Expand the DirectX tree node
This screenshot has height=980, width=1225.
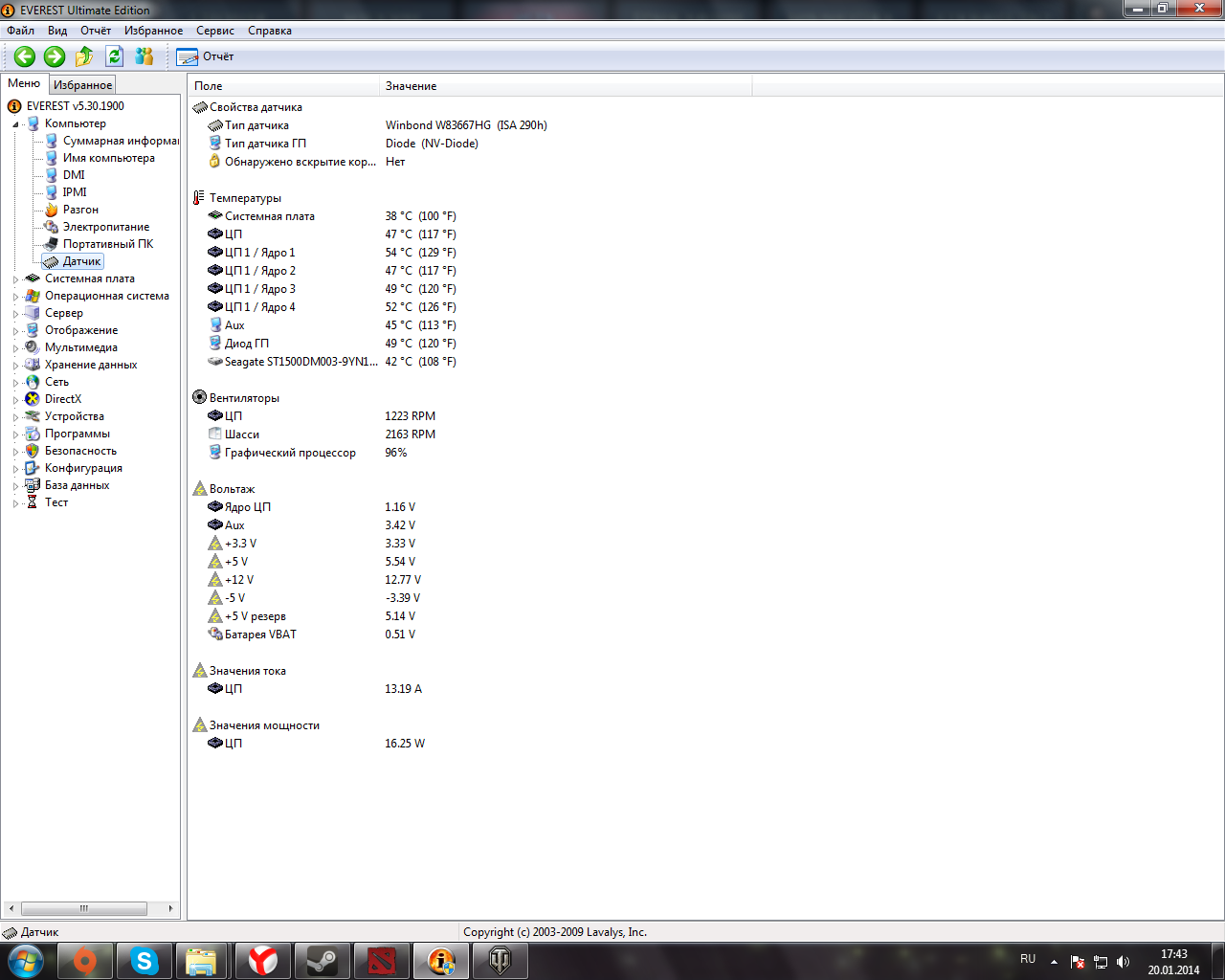point(16,399)
